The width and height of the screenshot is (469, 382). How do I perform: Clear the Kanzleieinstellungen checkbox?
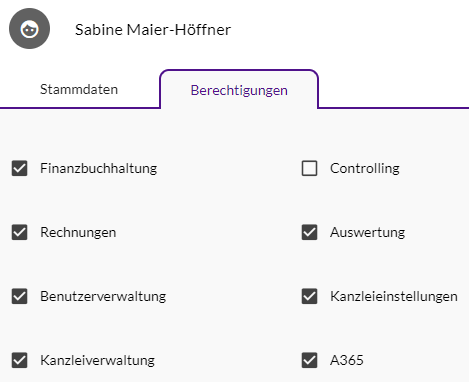coord(309,296)
